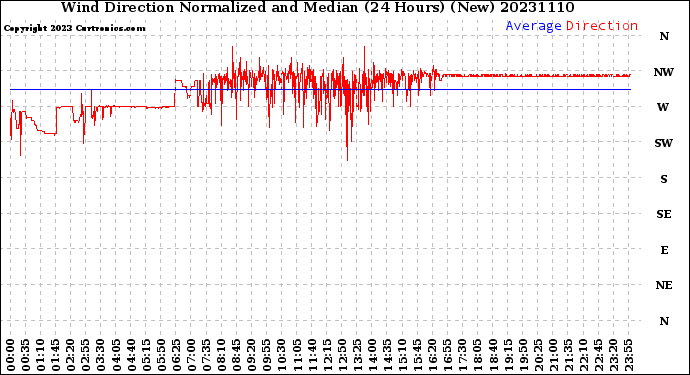
Task: Click the '10:30' time axis label
Action: coord(282,355)
